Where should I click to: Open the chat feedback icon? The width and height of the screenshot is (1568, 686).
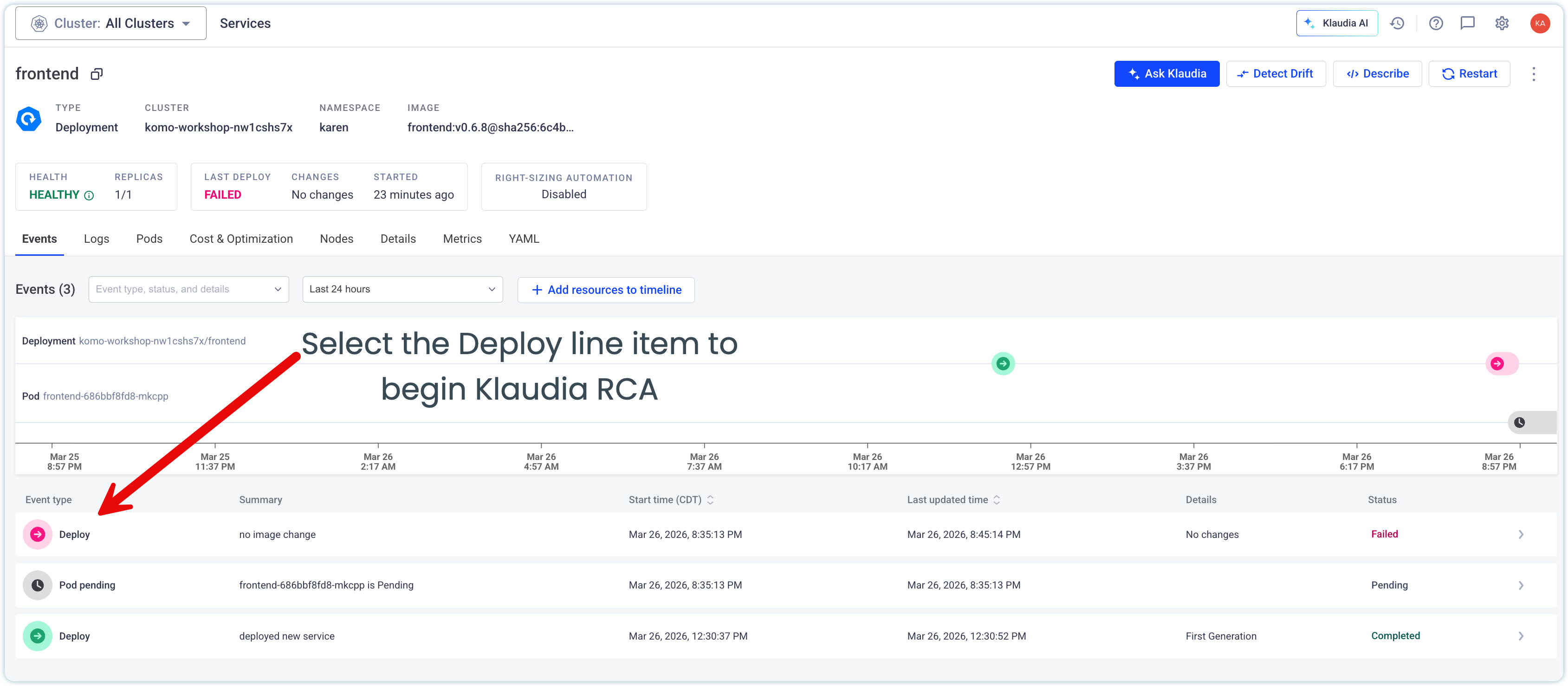tap(1468, 23)
